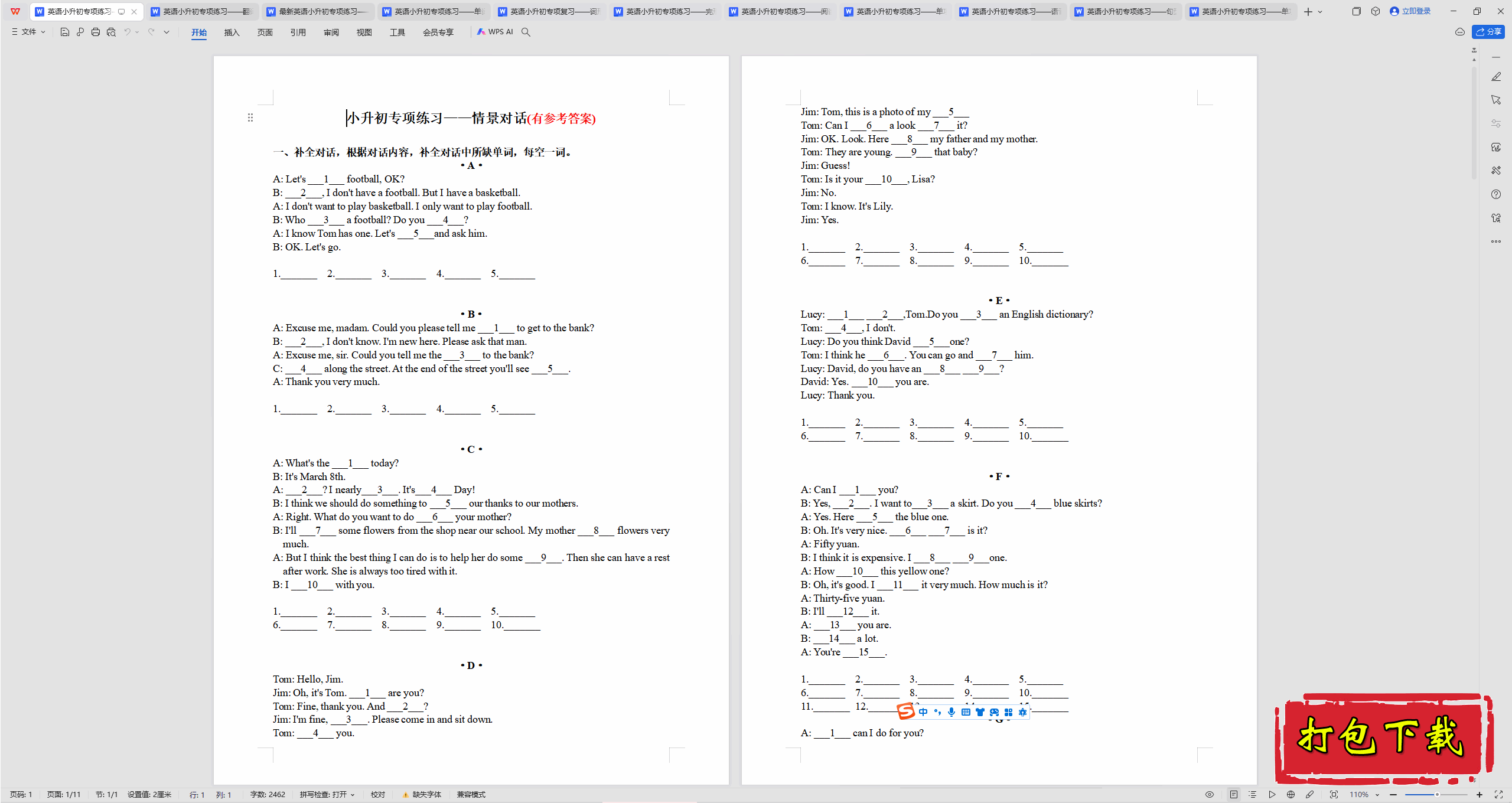
Task: Toggle eye protection mode eye icon
Action: [1210, 795]
